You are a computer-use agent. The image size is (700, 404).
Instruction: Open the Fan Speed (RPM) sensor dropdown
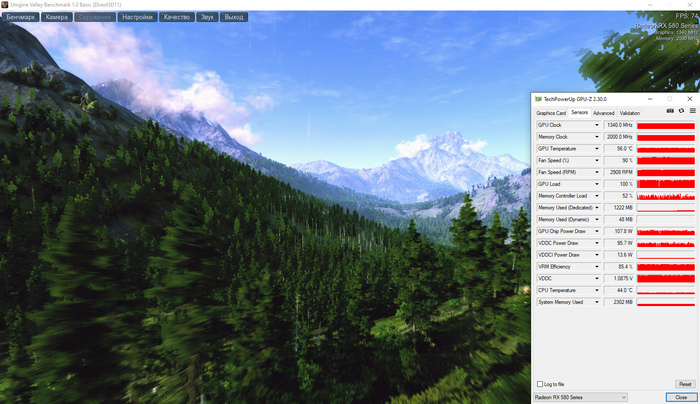click(x=596, y=172)
